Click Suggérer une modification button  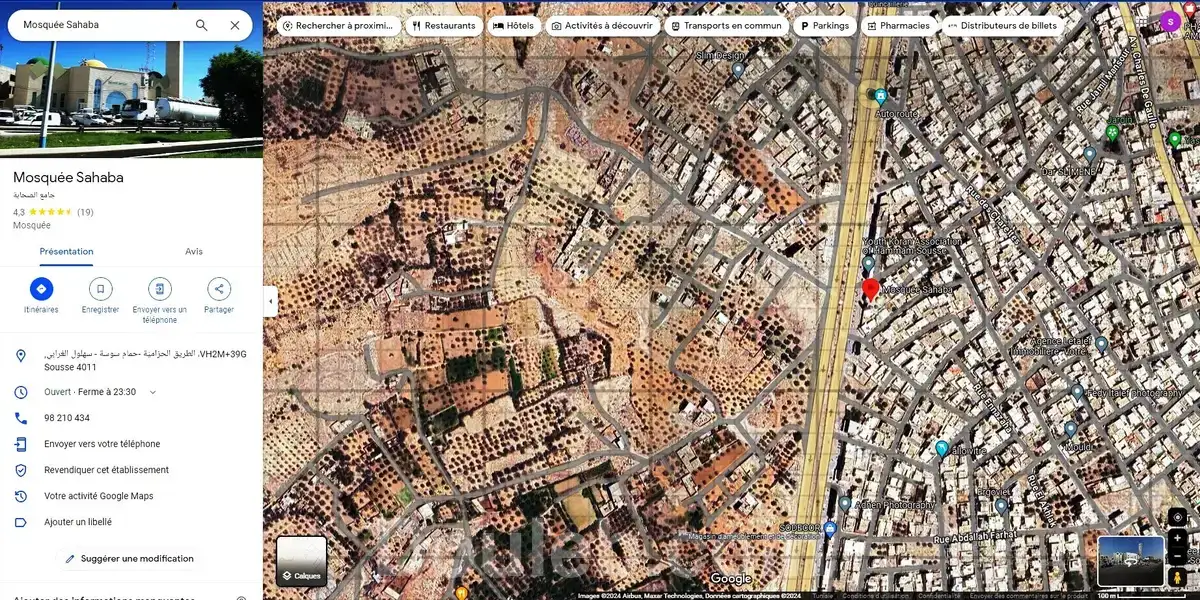pos(130,559)
